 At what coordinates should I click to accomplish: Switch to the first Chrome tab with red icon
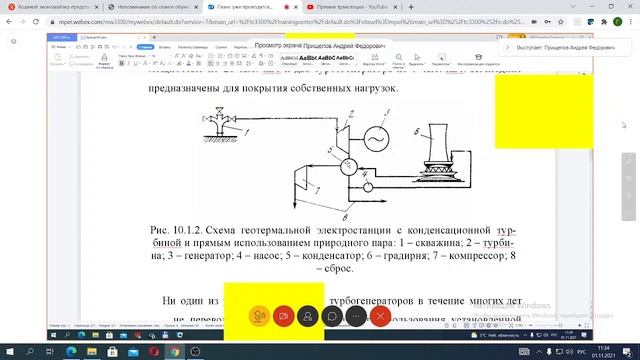pyautogui.click(x=53, y=7)
